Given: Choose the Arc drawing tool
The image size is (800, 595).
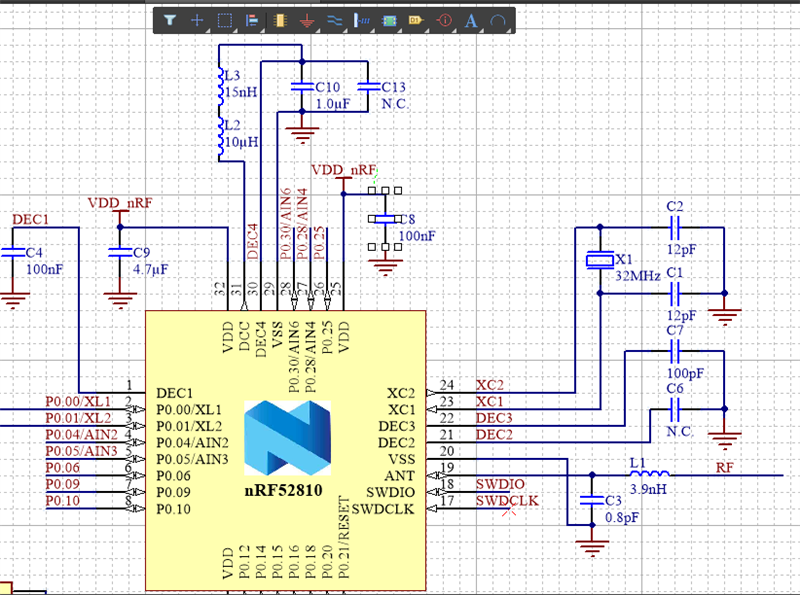Looking at the screenshot, I should coord(497,20).
